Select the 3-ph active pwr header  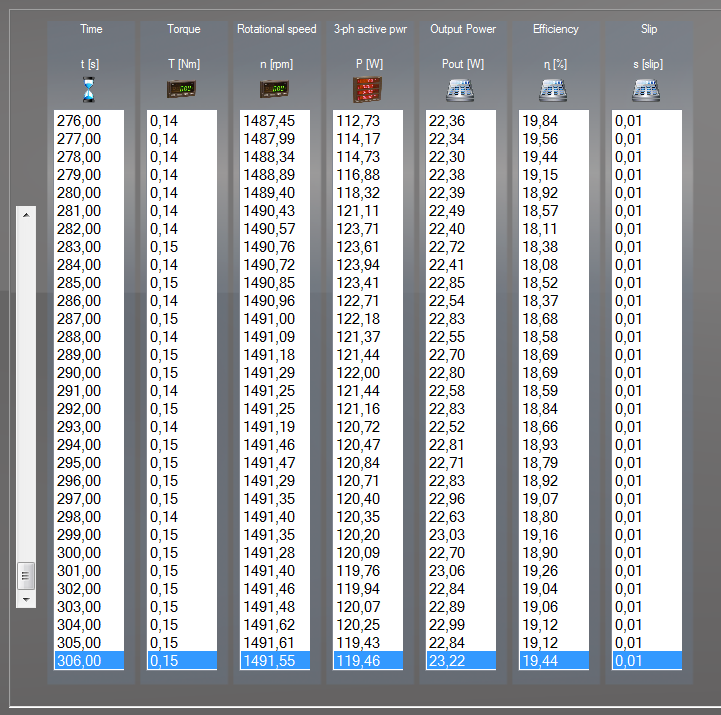(370, 29)
